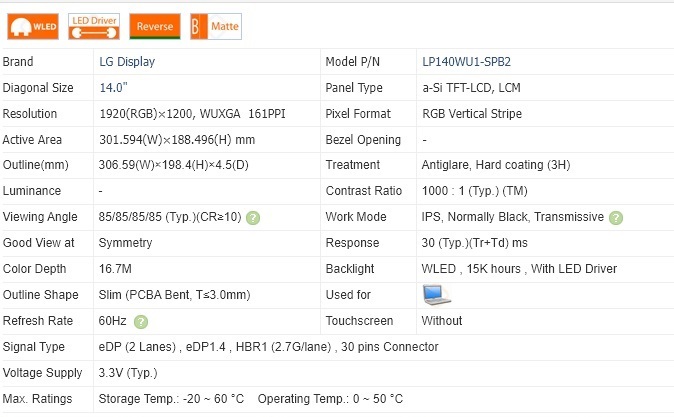Select the 60Hz refresh rate value
Viewport: 674px width, 417px height.
[113, 321]
